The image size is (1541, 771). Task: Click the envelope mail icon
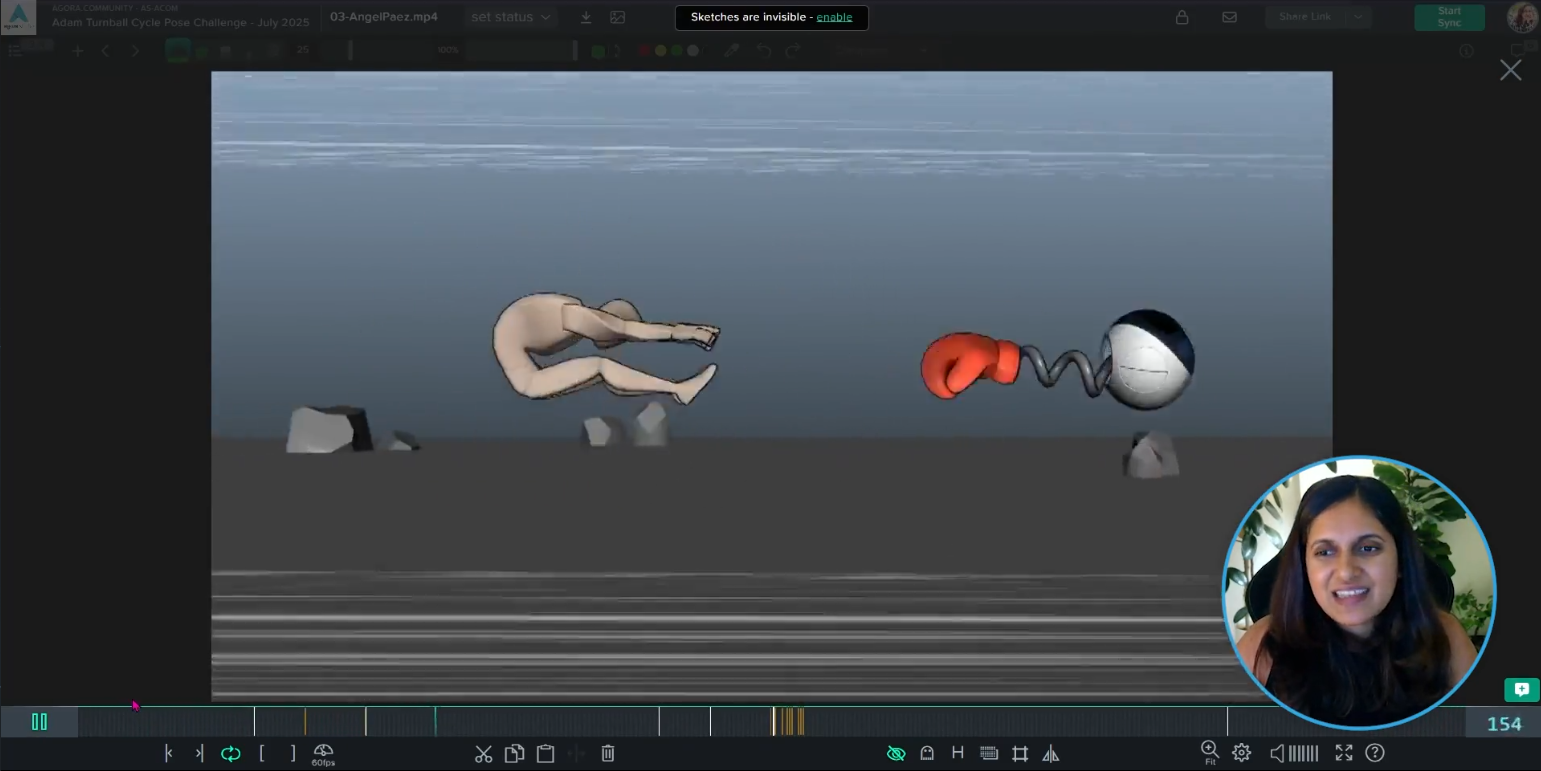1230,17
